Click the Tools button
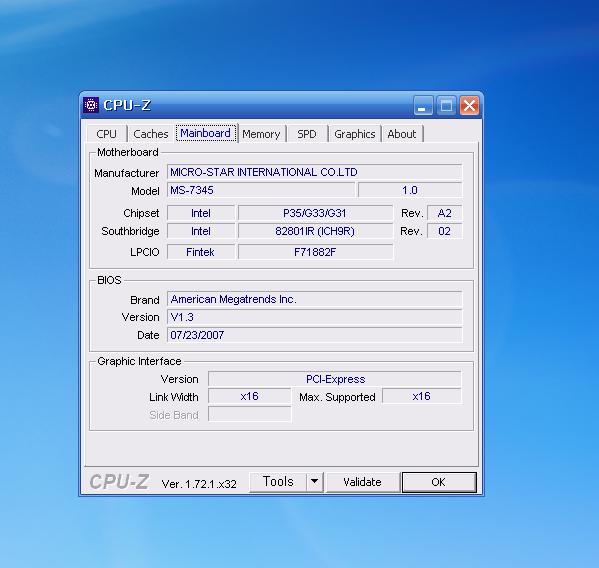The image size is (599, 568). pyautogui.click(x=278, y=482)
